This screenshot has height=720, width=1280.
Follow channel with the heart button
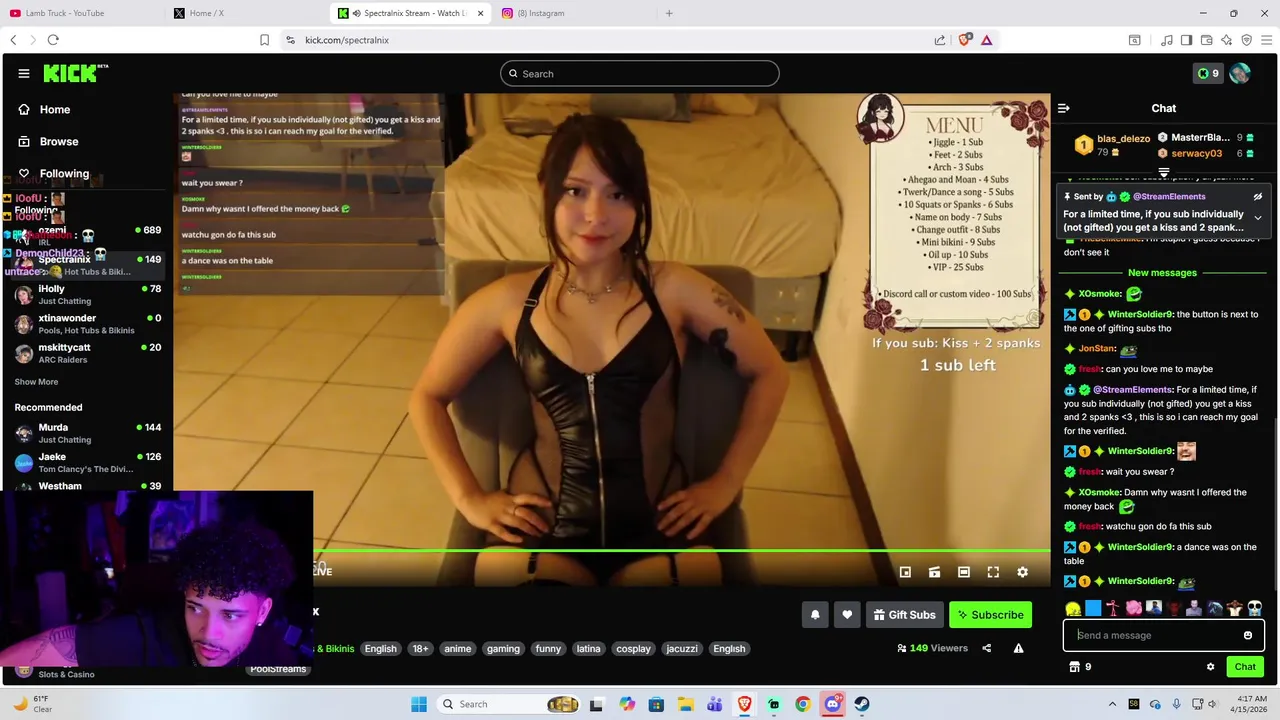(x=847, y=615)
